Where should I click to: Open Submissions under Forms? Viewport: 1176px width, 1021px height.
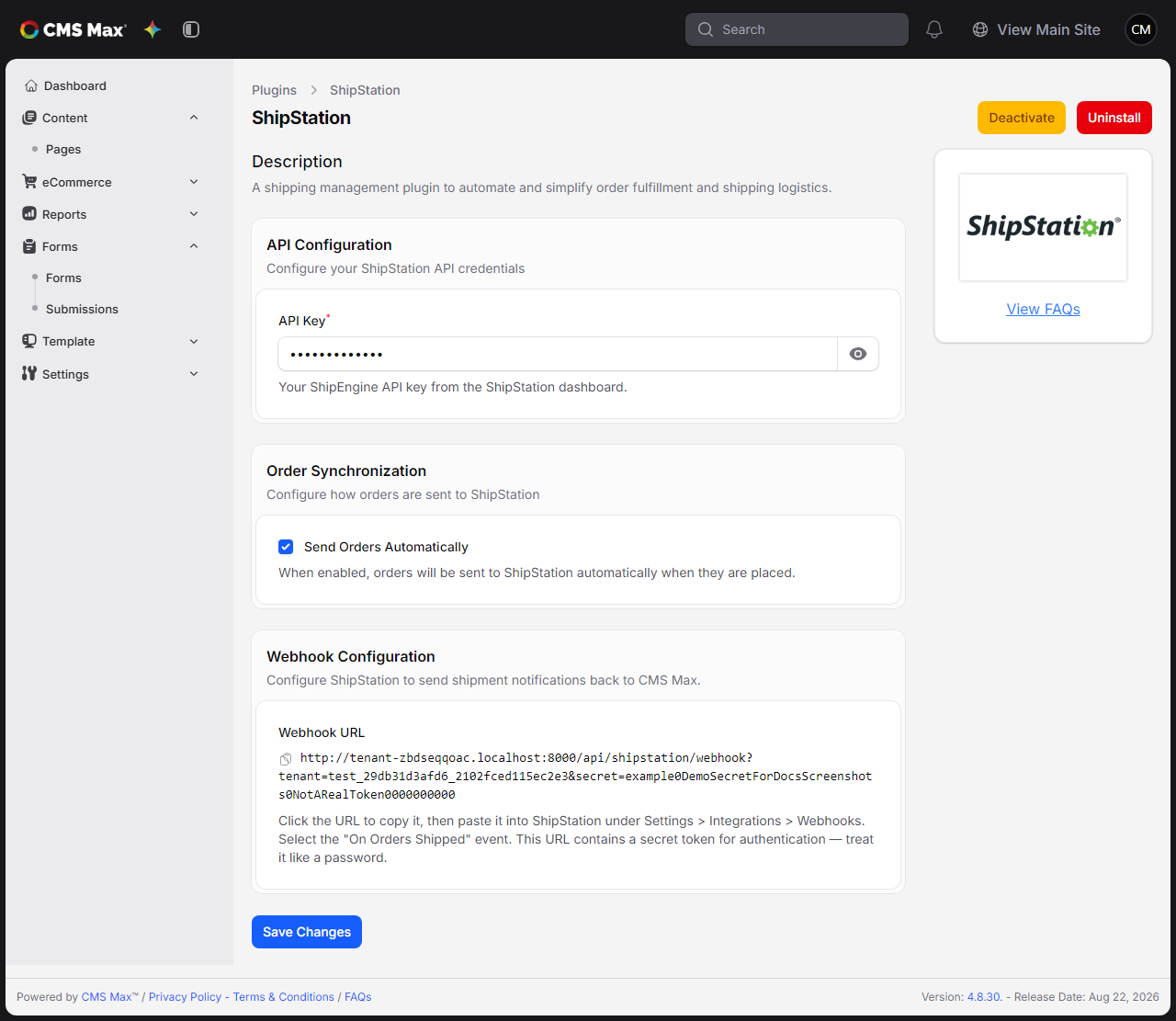(82, 309)
